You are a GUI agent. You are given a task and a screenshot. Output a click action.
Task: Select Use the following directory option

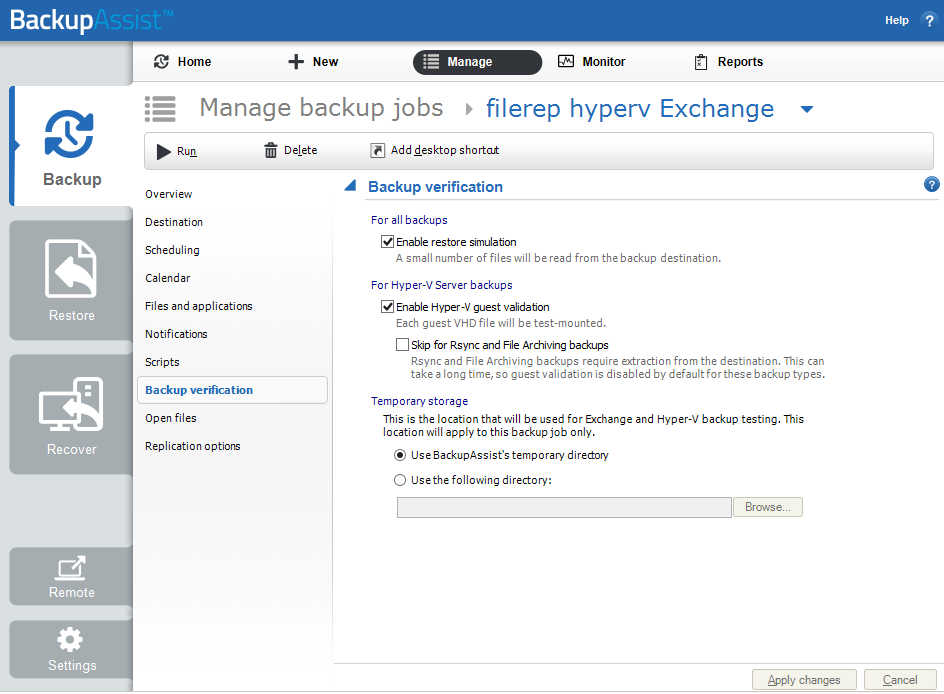400,480
